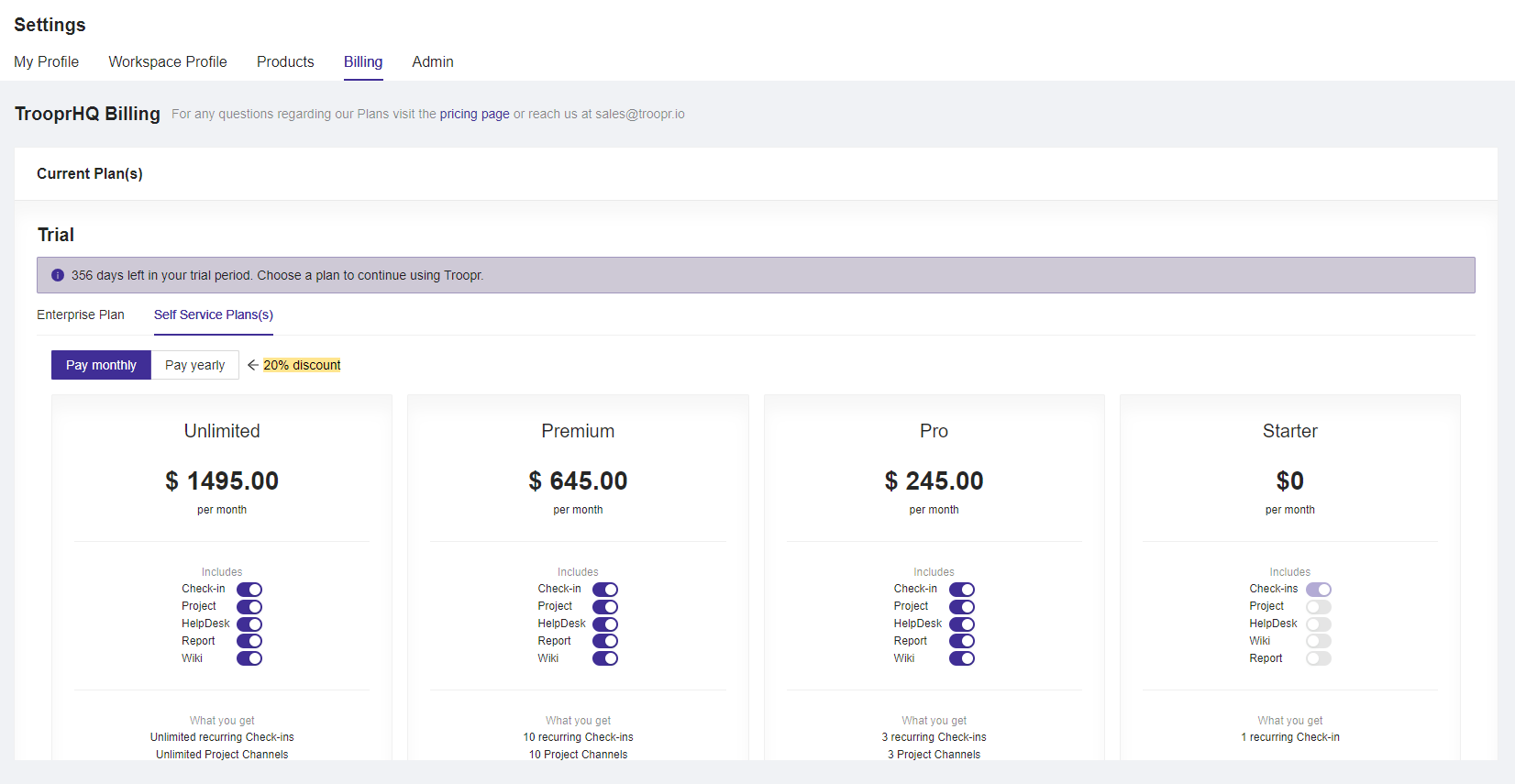Open the pricing page link
Image resolution: width=1515 pixels, height=784 pixels.
click(x=474, y=114)
